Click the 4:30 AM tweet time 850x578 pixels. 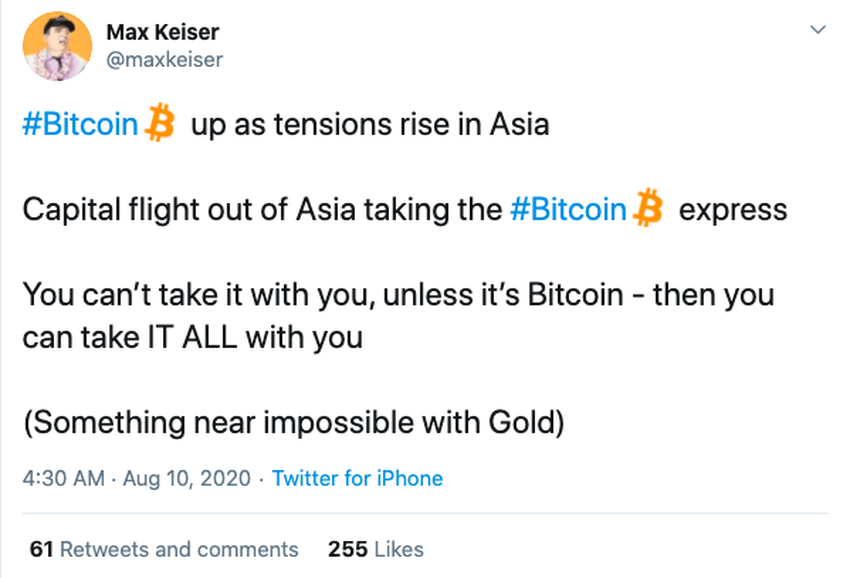63,478
